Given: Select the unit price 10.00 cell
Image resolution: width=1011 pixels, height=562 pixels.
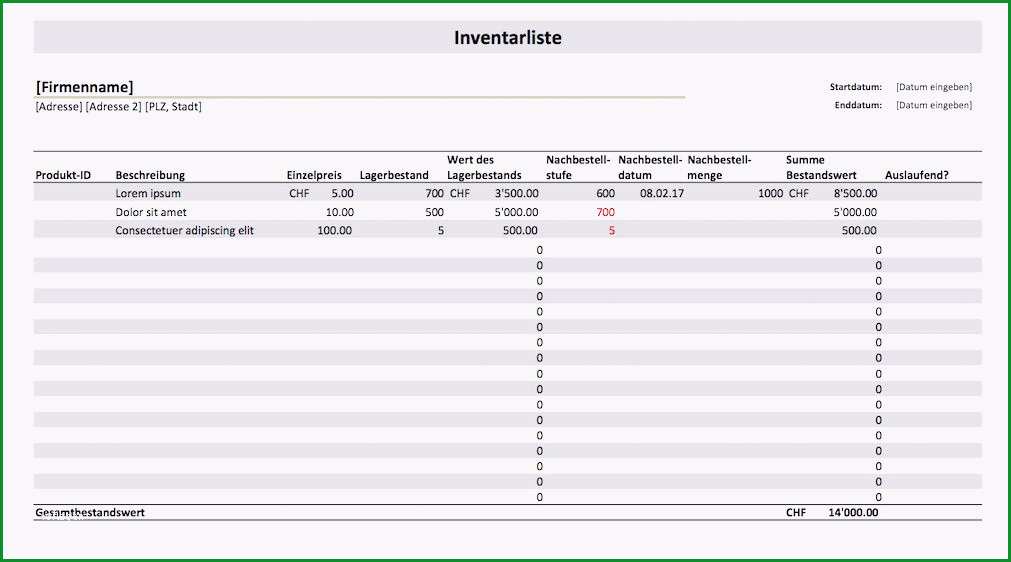Looking at the screenshot, I should (x=340, y=212).
